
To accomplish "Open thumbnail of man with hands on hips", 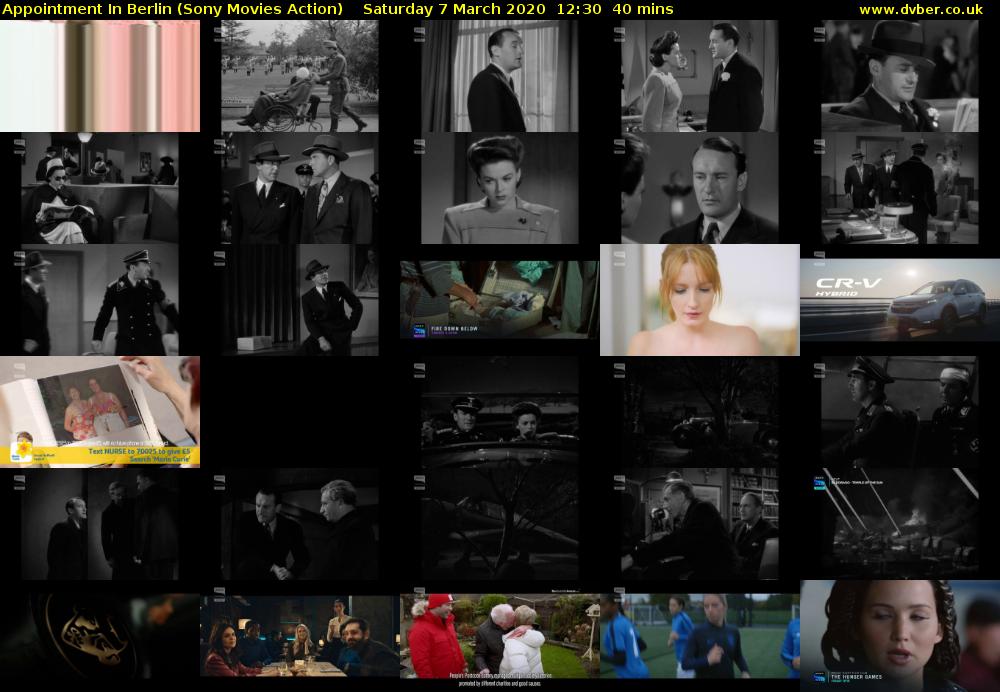I will [300, 300].
